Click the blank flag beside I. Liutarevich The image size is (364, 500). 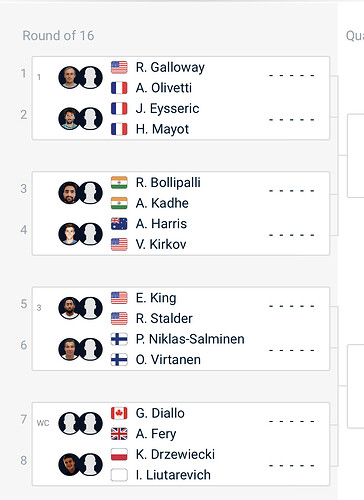tap(119, 475)
